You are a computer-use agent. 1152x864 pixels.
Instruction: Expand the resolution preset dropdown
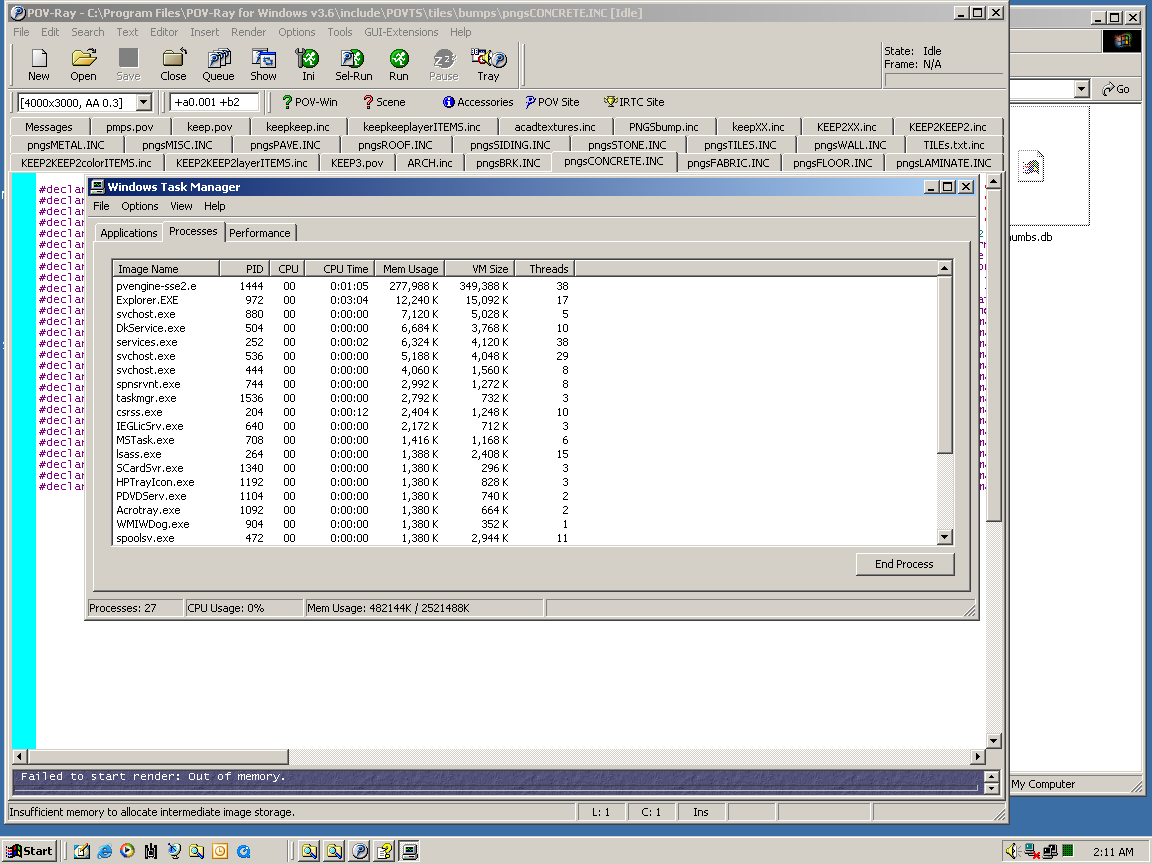[143, 102]
